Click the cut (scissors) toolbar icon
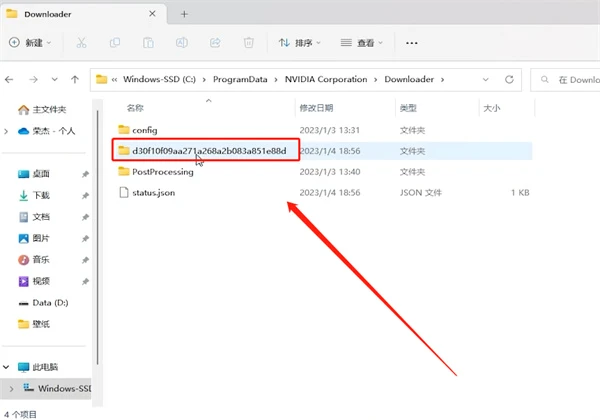Viewport: 600px width, 420px height. click(82, 43)
